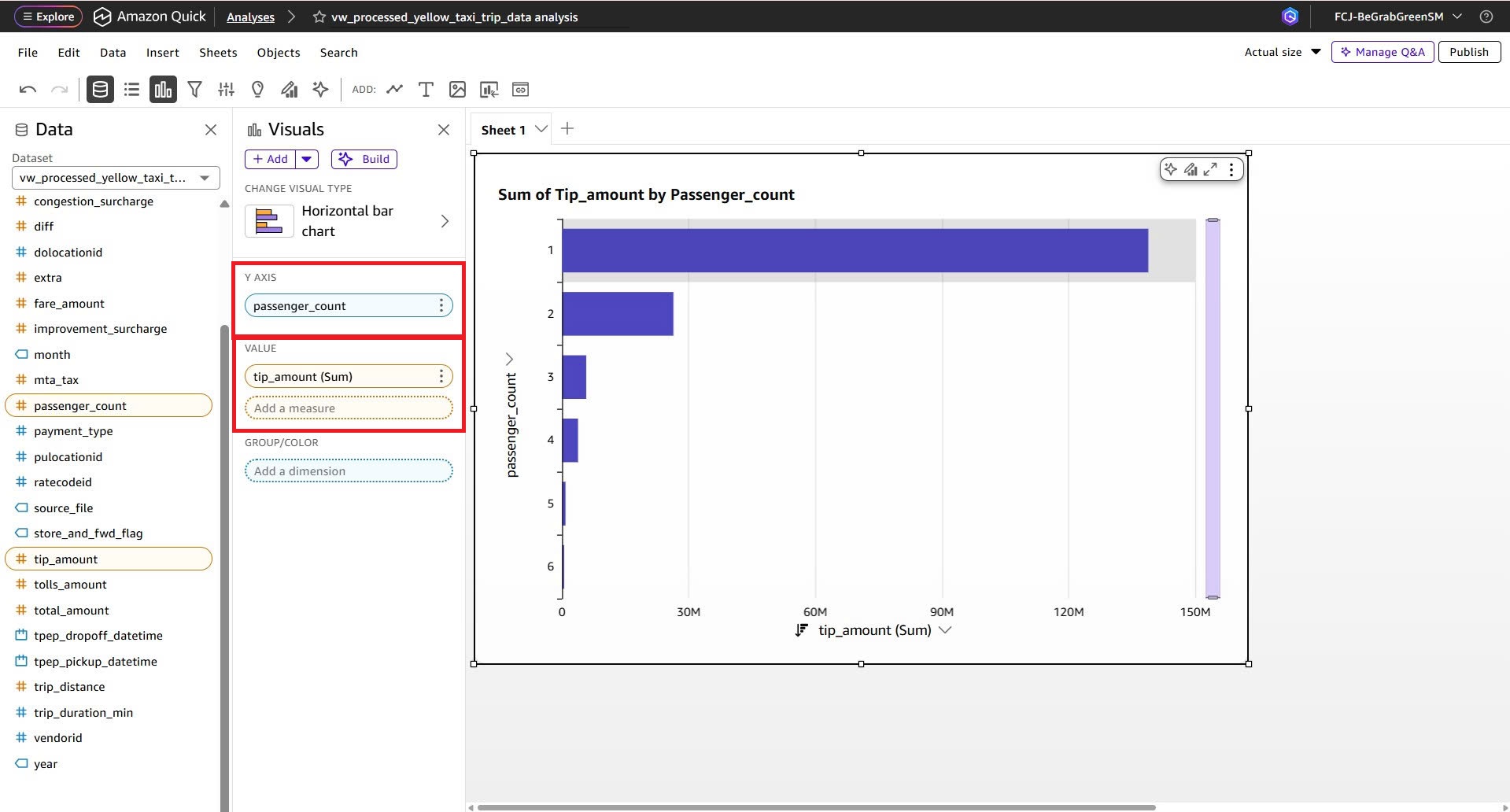The width and height of the screenshot is (1510, 812).
Task: Open the Objects menu
Action: click(x=279, y=53)
